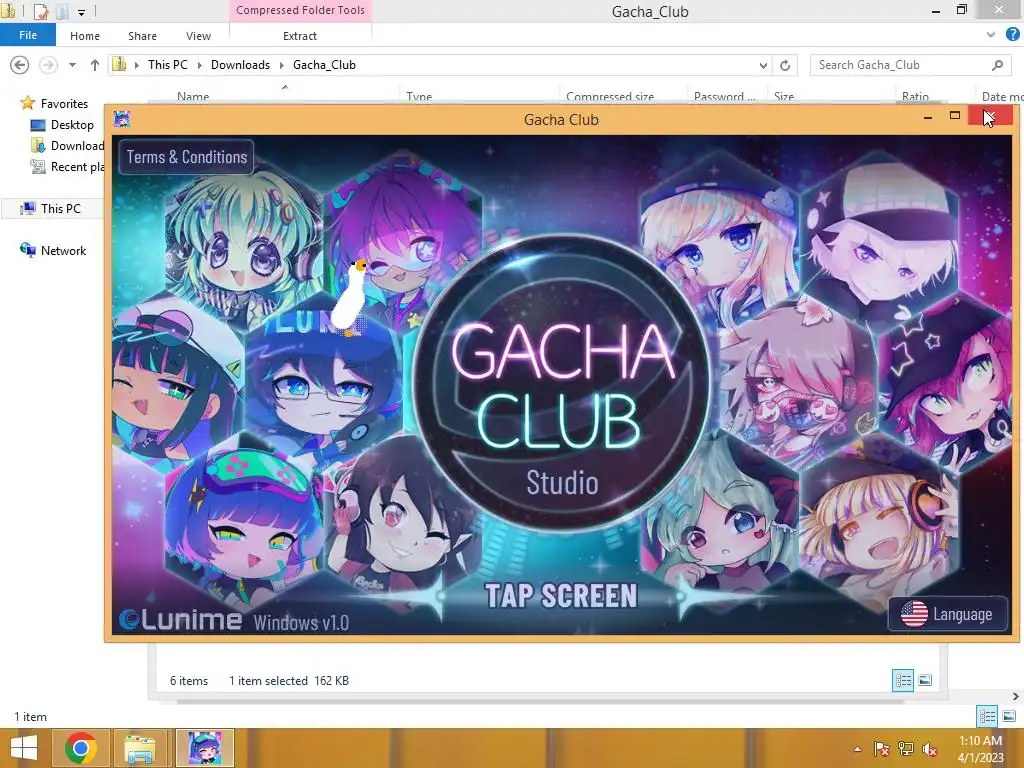
Task: Switch to the View ribbon tab
Action: [x=199, y=36]
